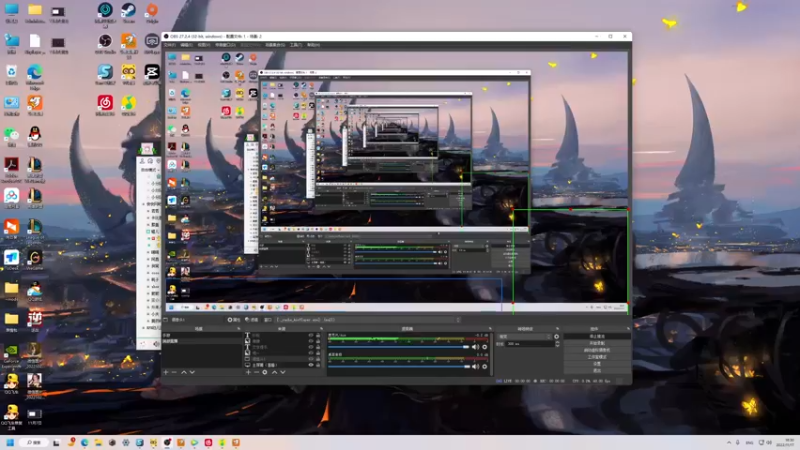Click the Studio Mode button in Controls
800x450 pixels.
[x=597, y=357]
